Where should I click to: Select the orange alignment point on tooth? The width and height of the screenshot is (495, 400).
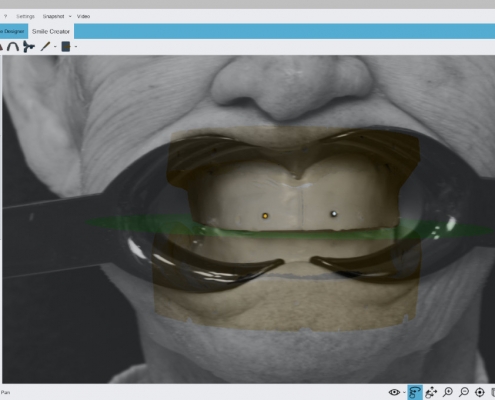[x=265, y=216]
